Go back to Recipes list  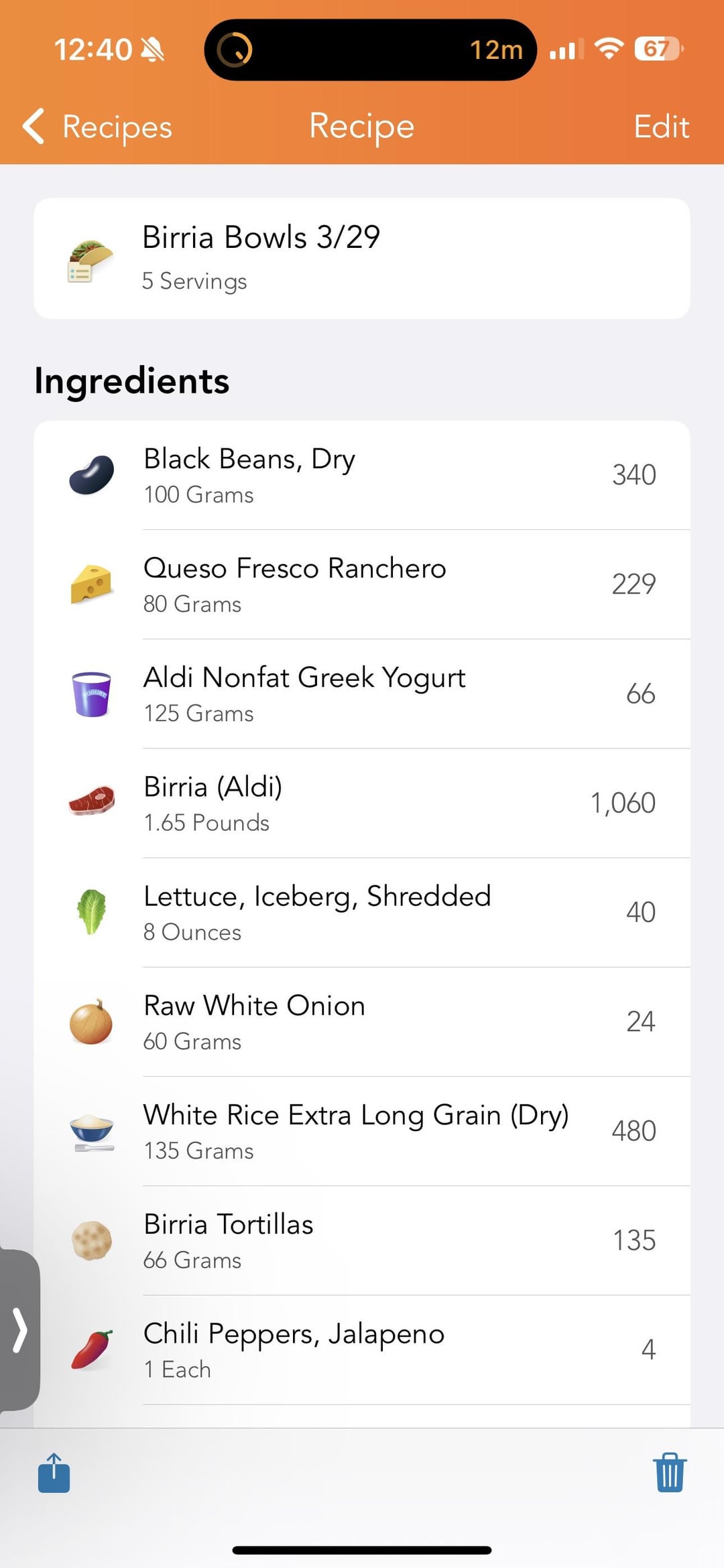point(99,127)
